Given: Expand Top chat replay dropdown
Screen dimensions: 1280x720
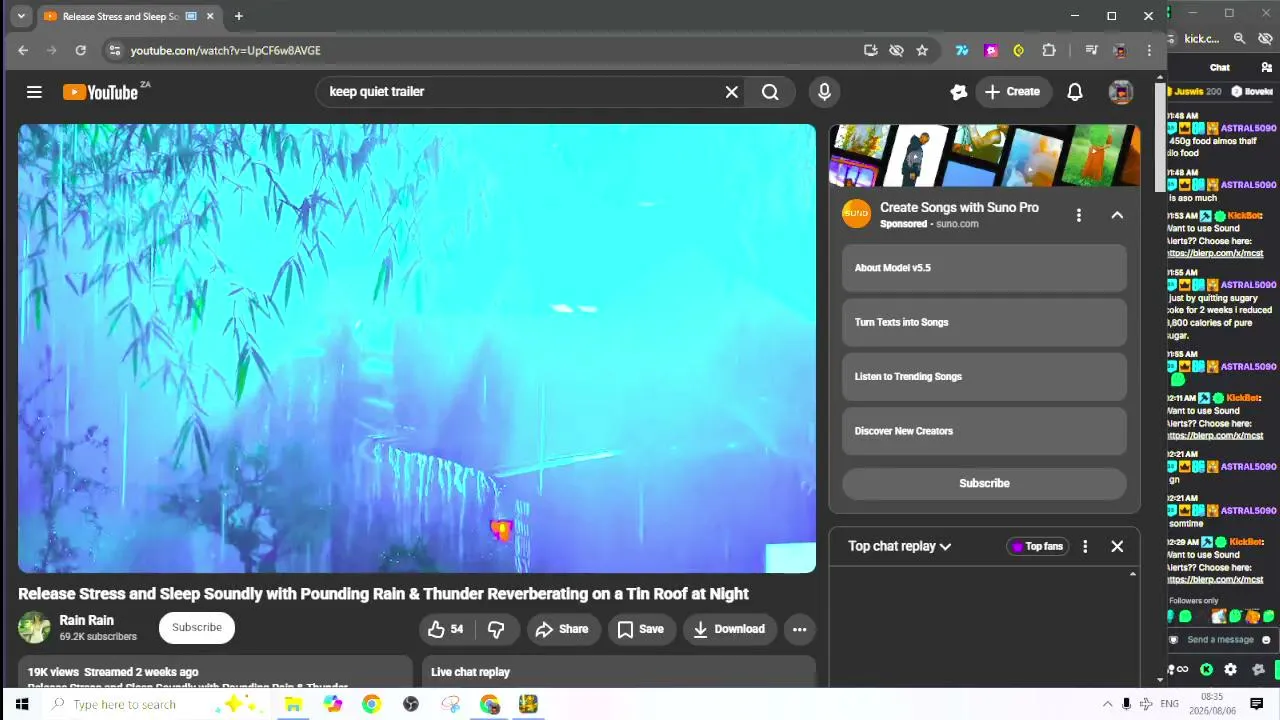Looking at the screenshot, I should tap(899, 546).
